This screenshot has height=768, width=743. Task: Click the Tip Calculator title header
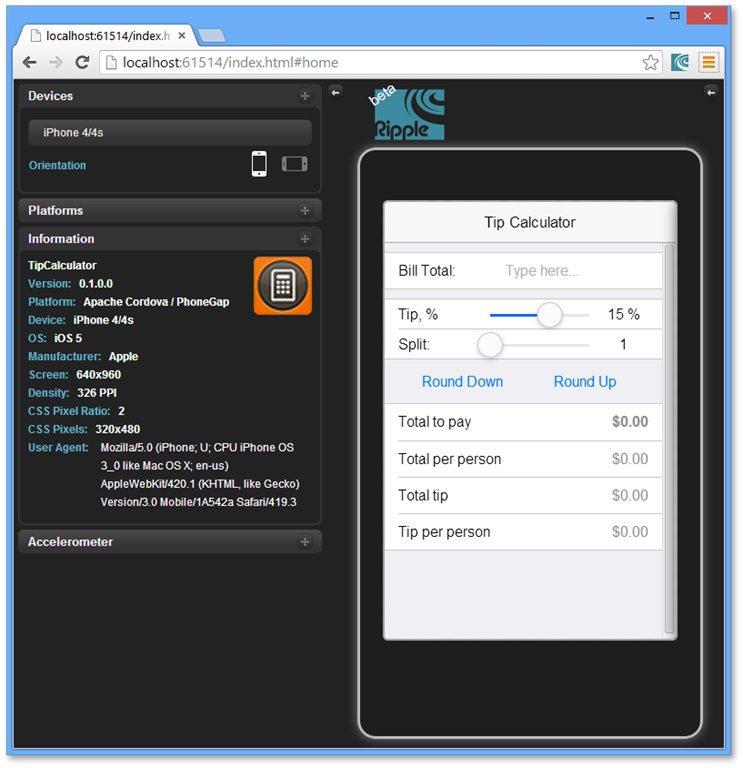pos(530,222)
